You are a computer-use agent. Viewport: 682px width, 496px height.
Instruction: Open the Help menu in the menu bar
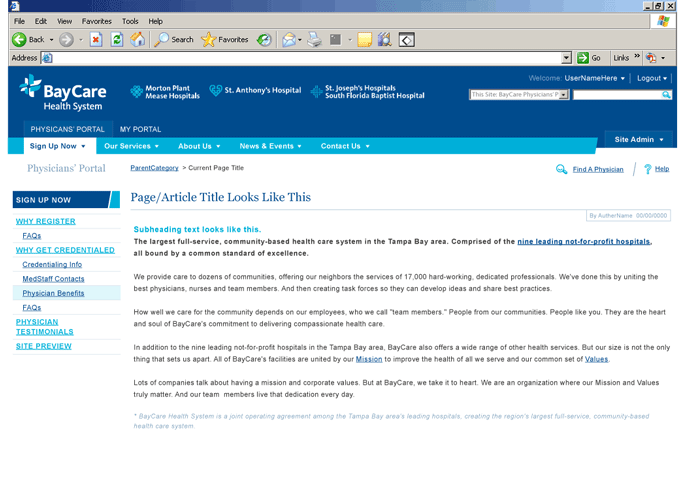click(155, 21)
